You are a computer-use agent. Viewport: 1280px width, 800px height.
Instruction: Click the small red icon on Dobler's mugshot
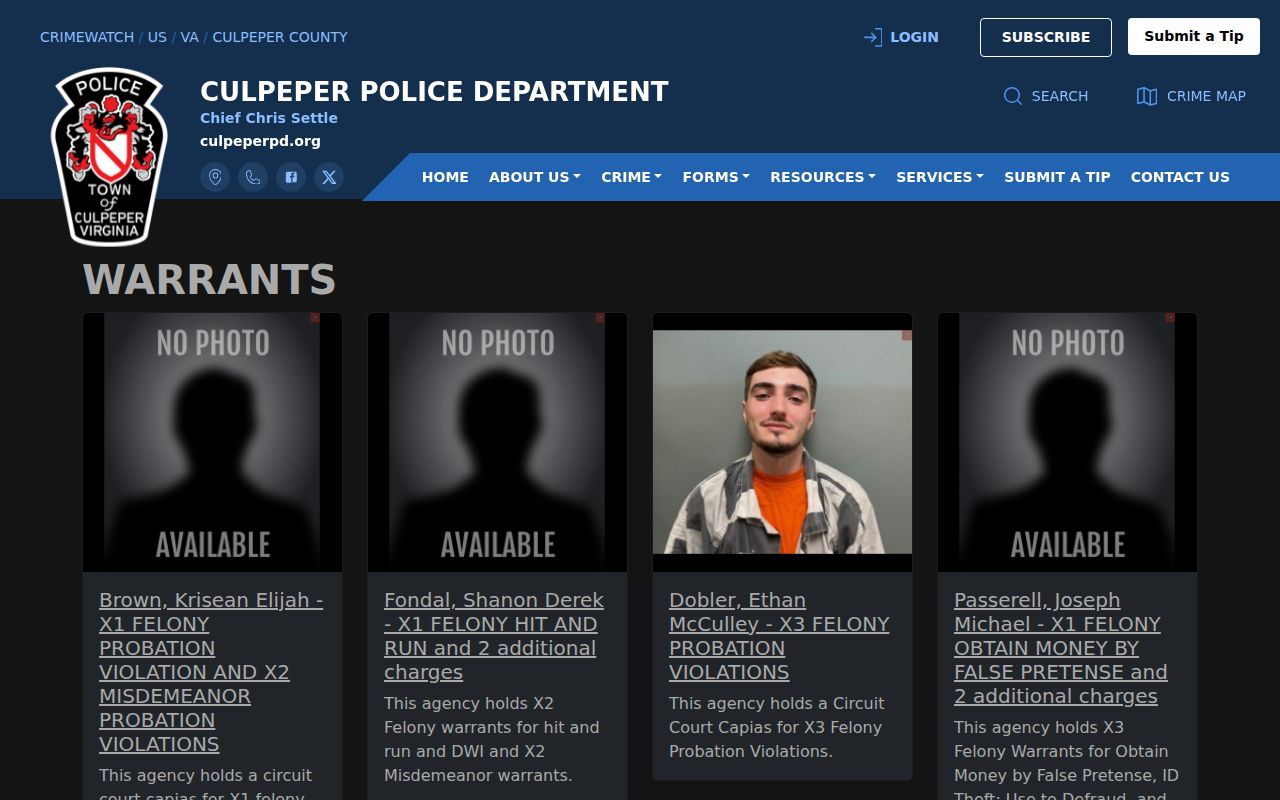coord(907,335)
